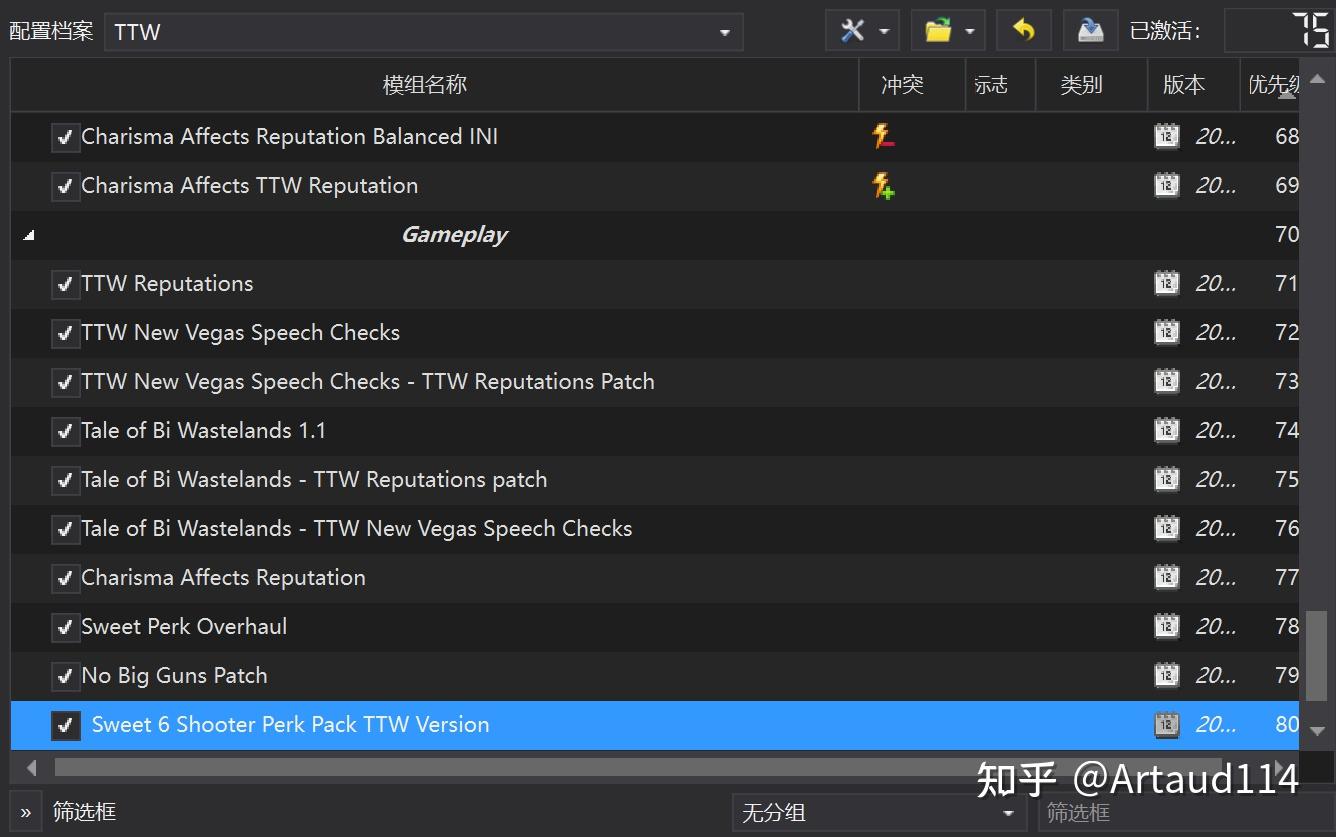Disable the Tale of Bi Wastelands 1.1 mod

point(65,430)
